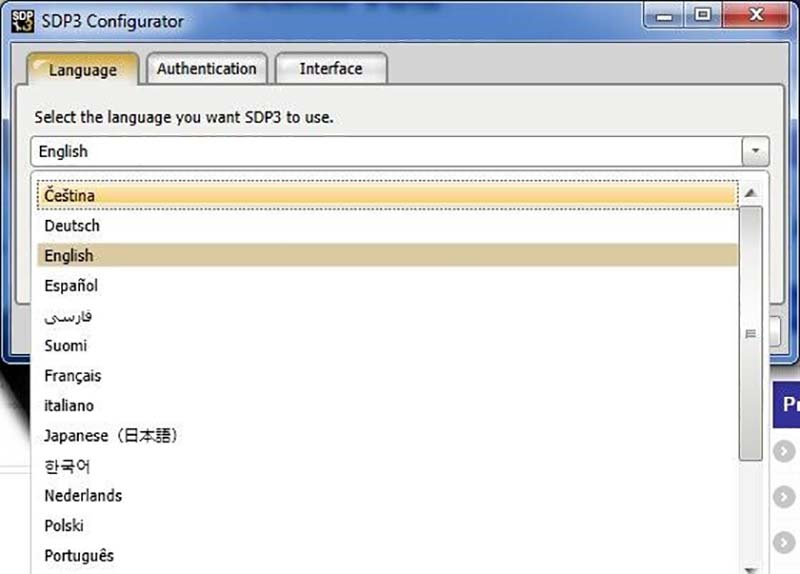Choose the Korean (한국어) language entry
Viewport: 800px width, 574px height.
(388, 466)
